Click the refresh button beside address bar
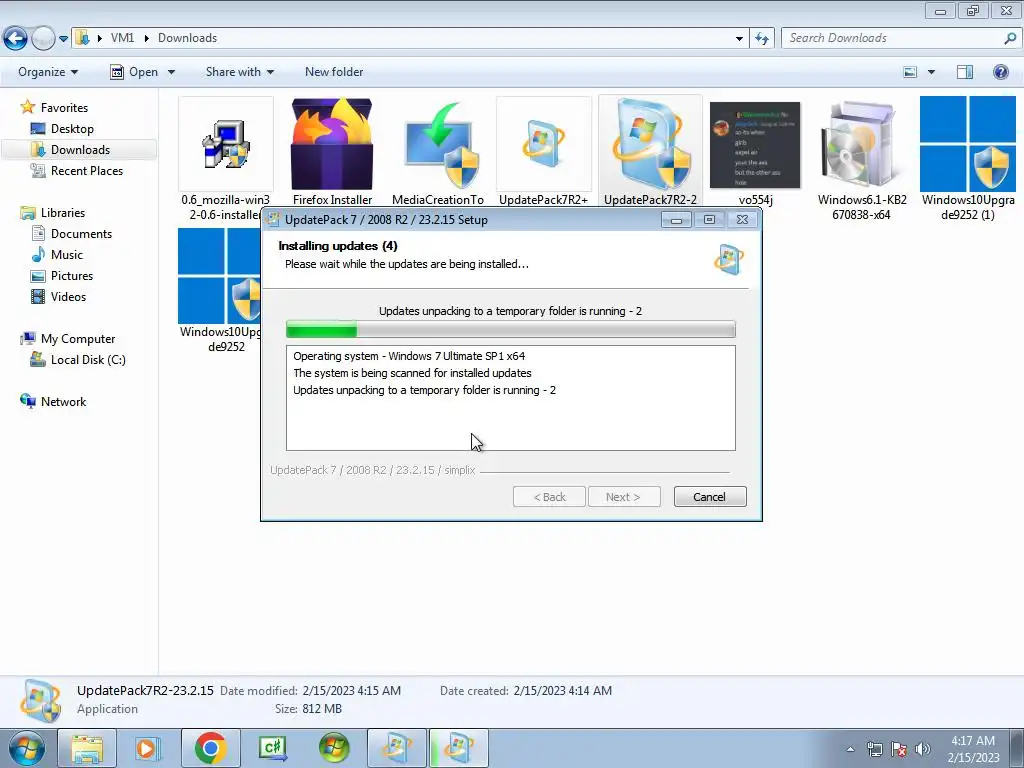 (761, 39)
